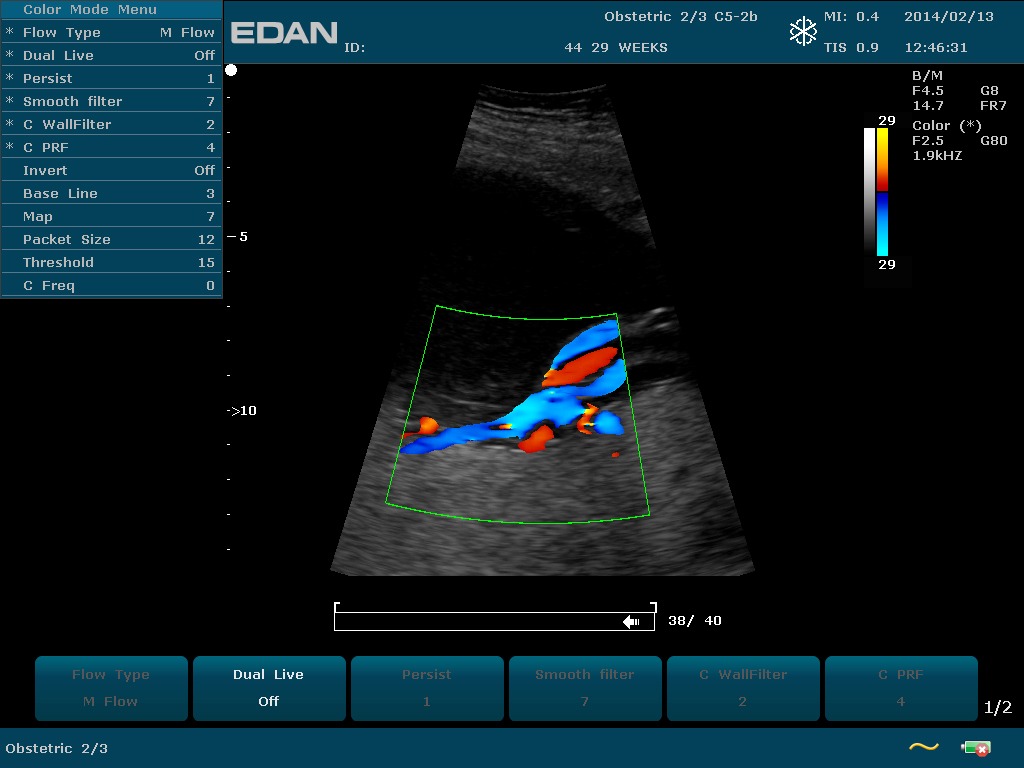Screen dimensions: 1024x768
Task: Click the cine loop frame progress bar
Action: coord(495,621)
